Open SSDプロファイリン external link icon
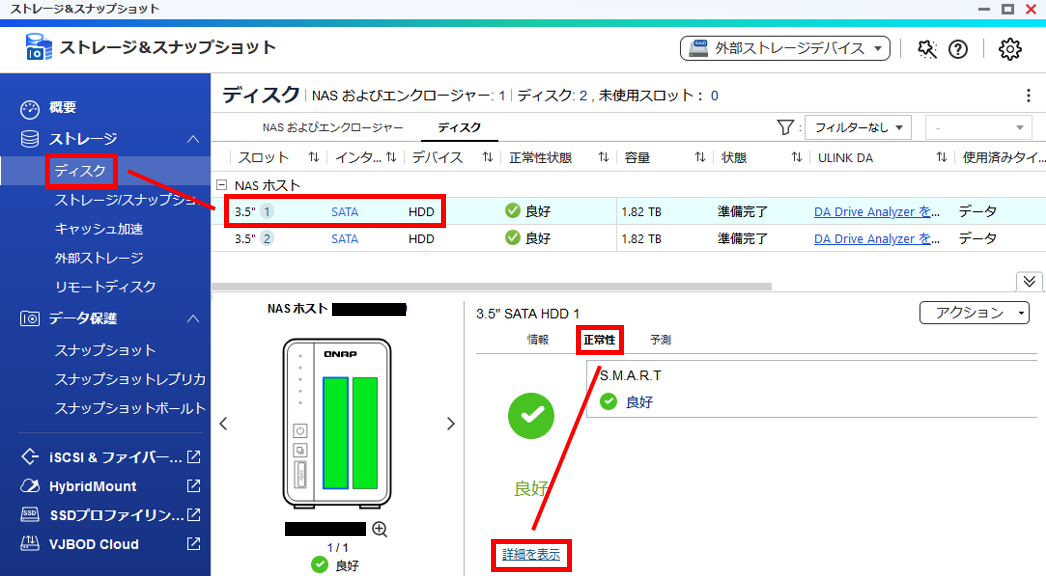The image size is (1046, 576). click(193, 515)
